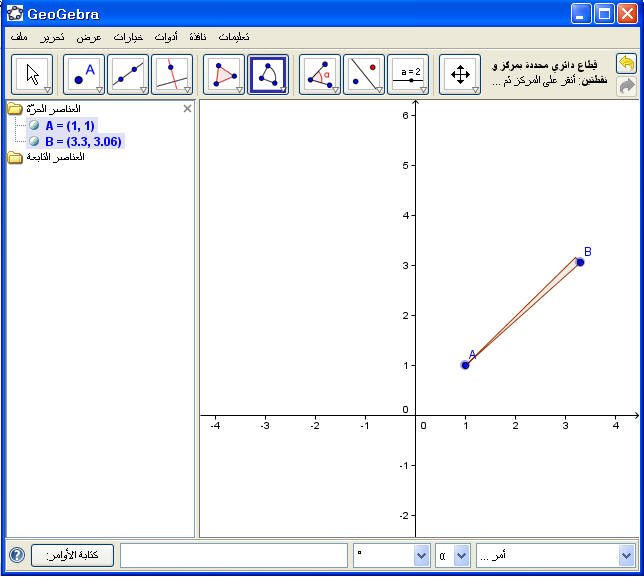Select the Circular Sector tool
The width and height of the screenshot is (644, 577).
click(268, 74)
